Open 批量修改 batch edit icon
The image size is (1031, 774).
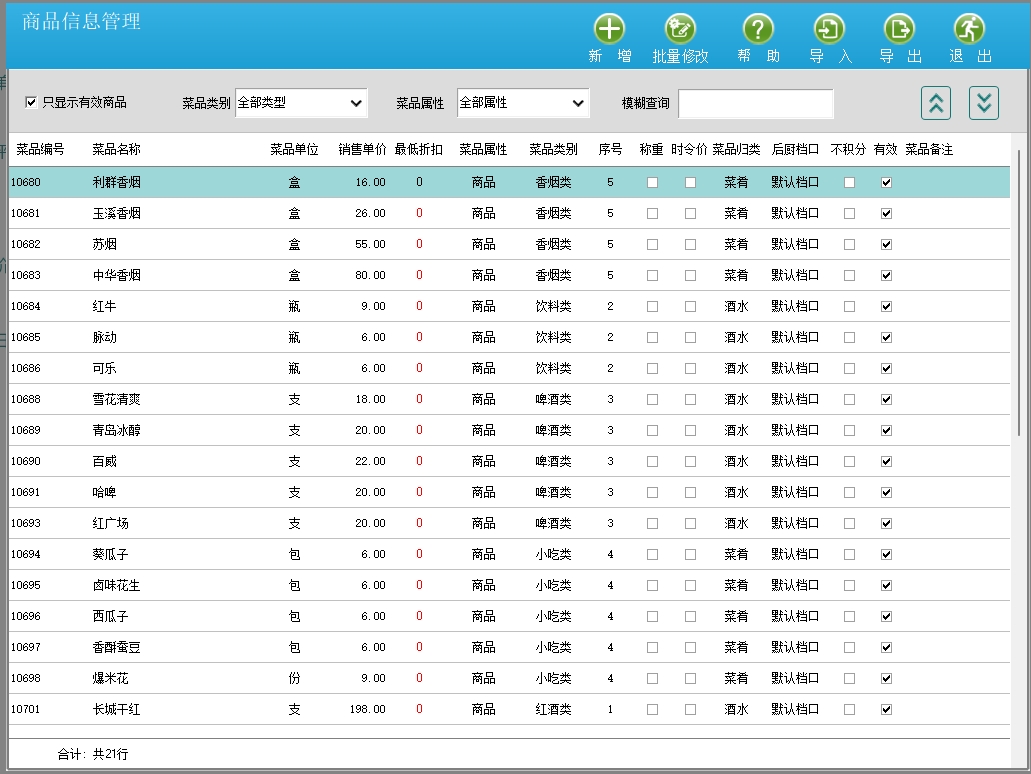coord(680,29)
